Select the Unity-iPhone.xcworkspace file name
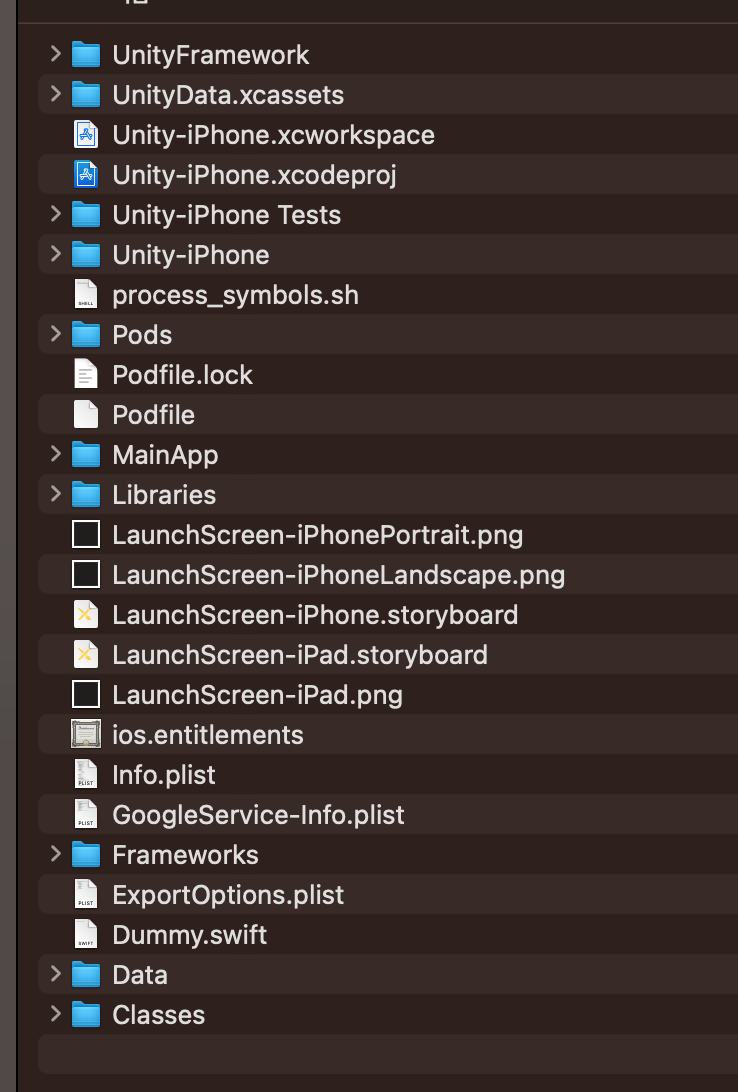The image size is (738, 1092). pyautogui.click(x=274, y=135)
